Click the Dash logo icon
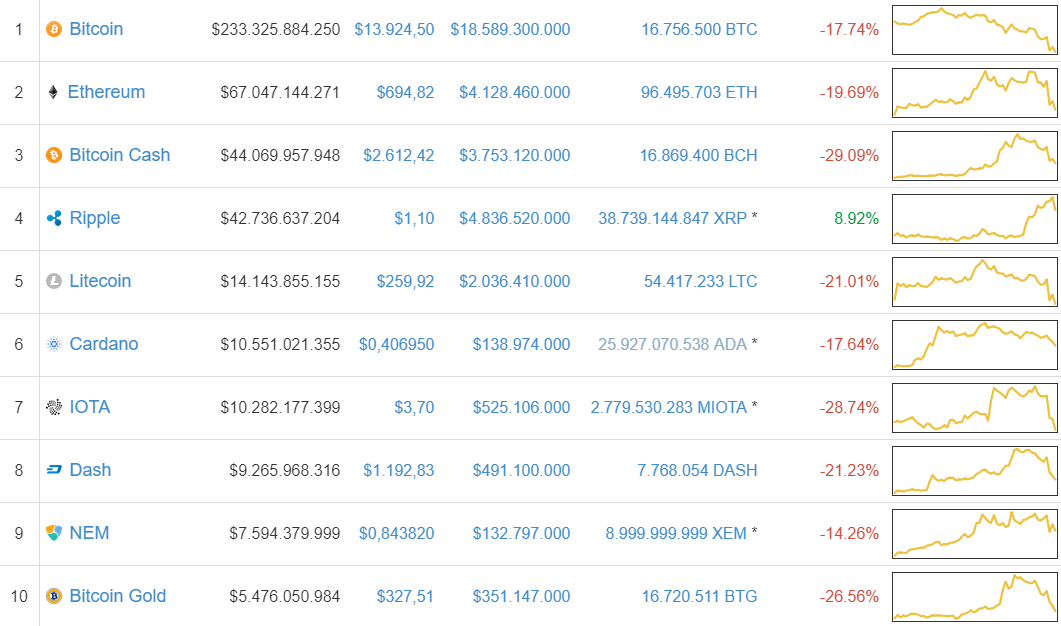The height and width of the screenshot is (626, 1061). click(x=53, y=470)
